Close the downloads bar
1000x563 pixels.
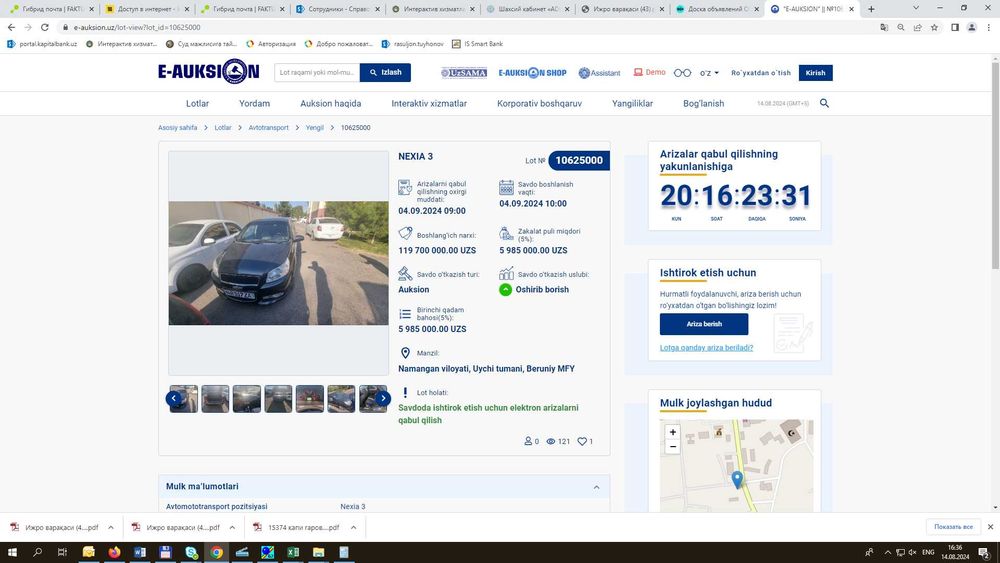[x=990, y=527]
